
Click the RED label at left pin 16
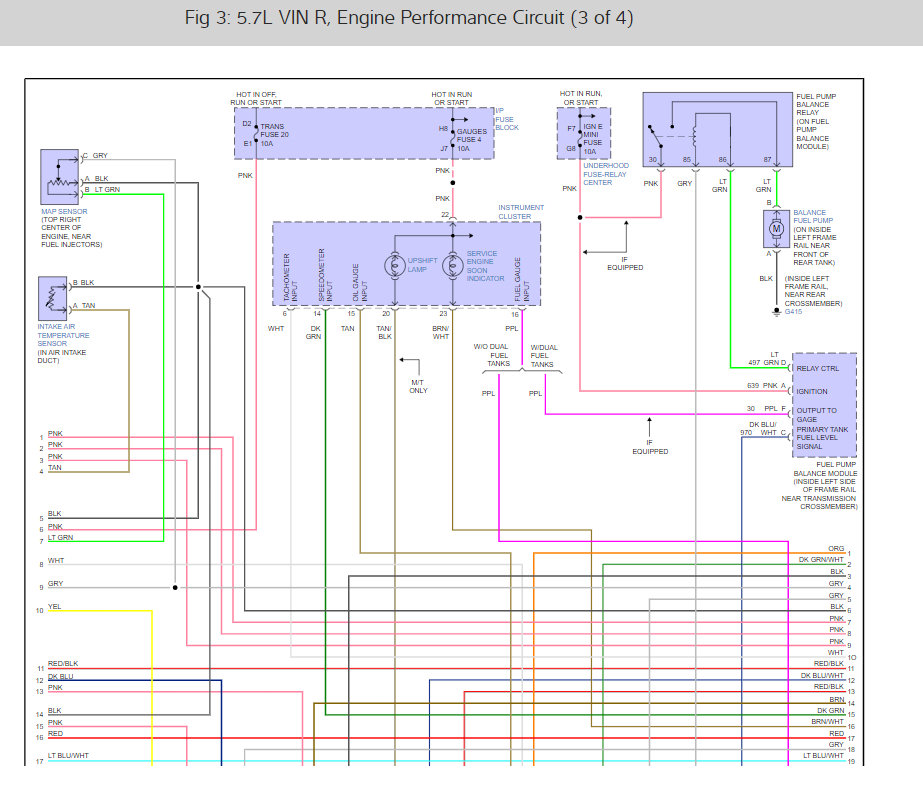(x=55, y=734)
